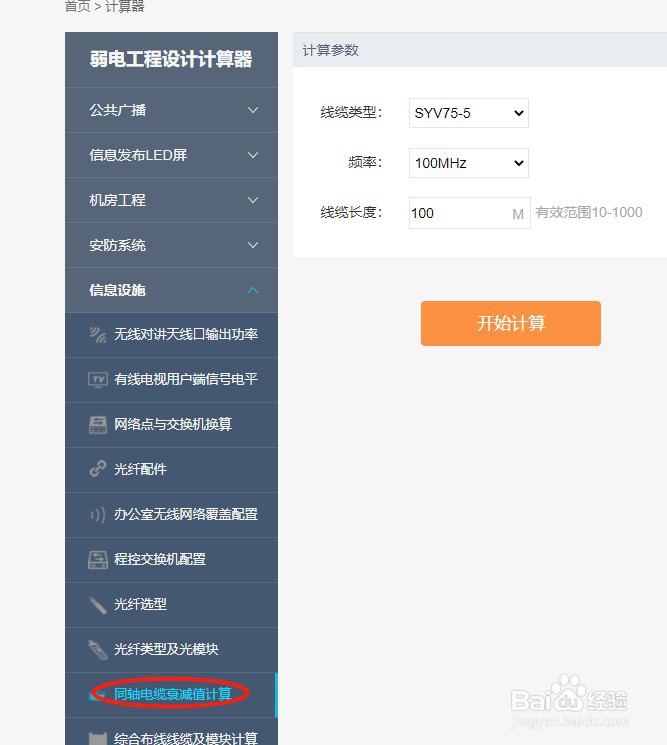The height and width of the screenshot is (745, 667).
Task: Click the wireless wave icon beside 办公室无线网络覆盖配置
Action: (98, 514)
